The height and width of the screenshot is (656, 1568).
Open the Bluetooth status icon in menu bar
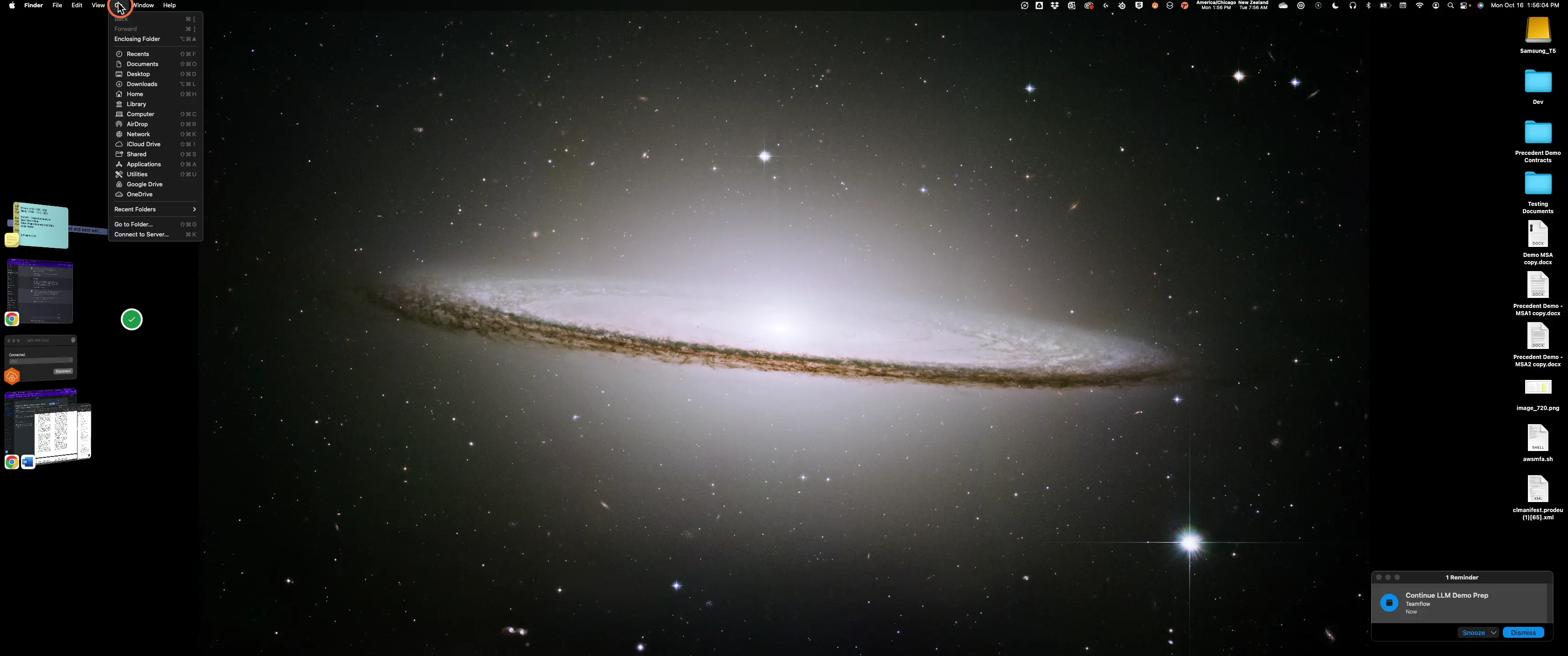[x=1368, y=5]
